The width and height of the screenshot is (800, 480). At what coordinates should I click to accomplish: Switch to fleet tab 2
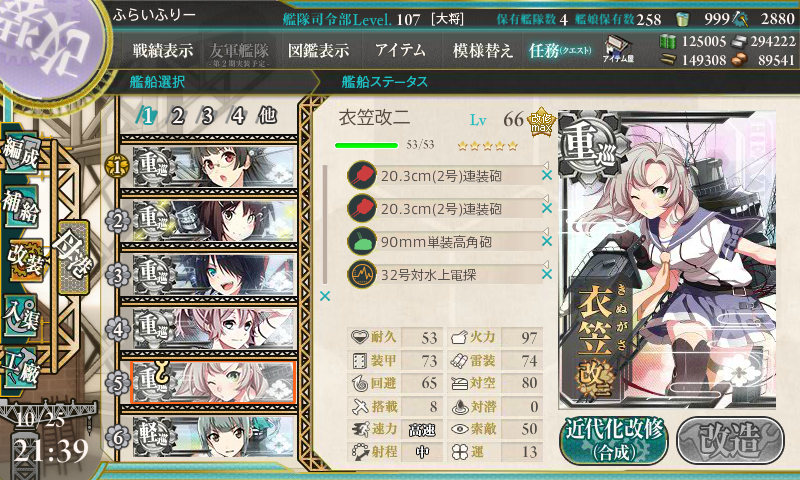pyautogui.click(x=177, y=116)
